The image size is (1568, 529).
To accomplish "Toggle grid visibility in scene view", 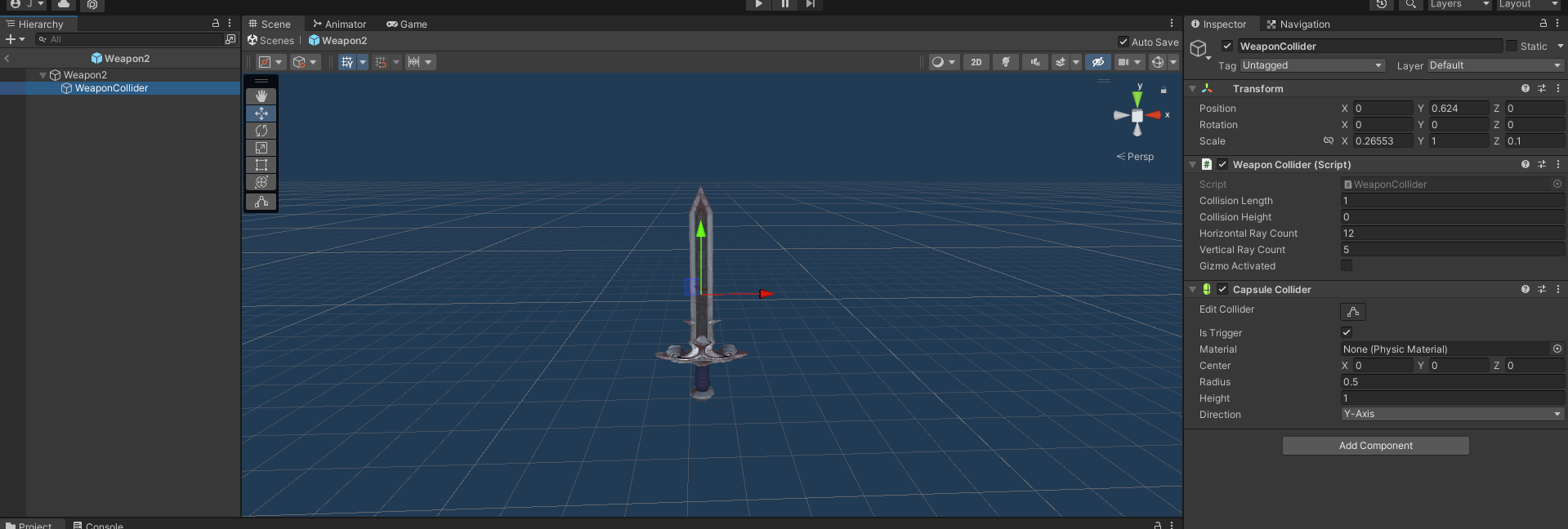I will click(x=347, y=62).
